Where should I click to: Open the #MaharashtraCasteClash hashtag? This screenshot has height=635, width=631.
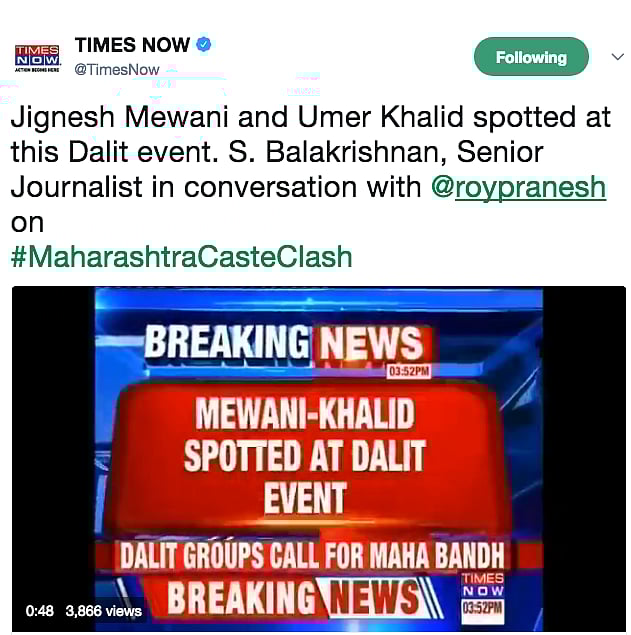181,256
